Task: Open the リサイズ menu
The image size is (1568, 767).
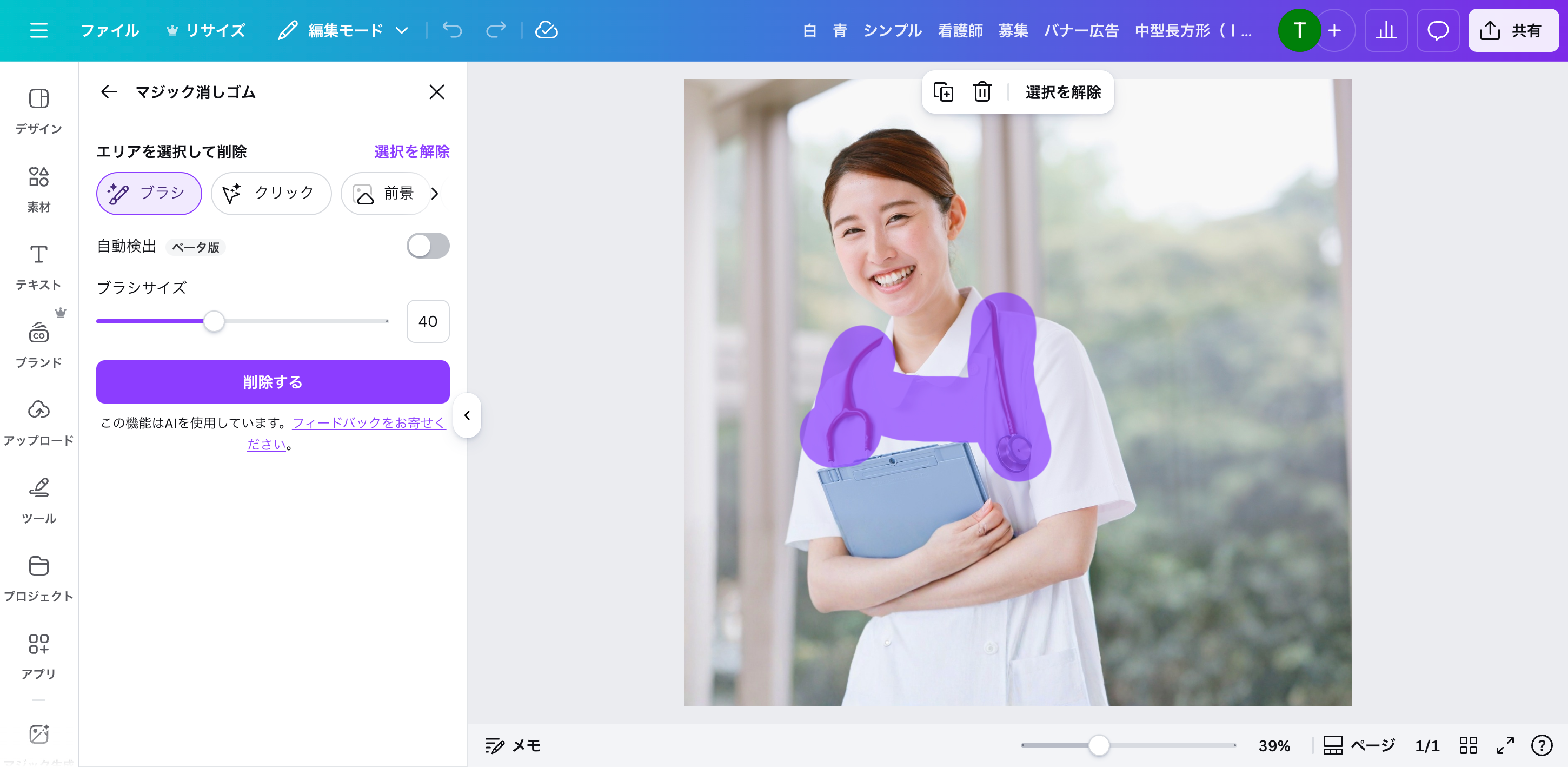Action: [207, 30]
